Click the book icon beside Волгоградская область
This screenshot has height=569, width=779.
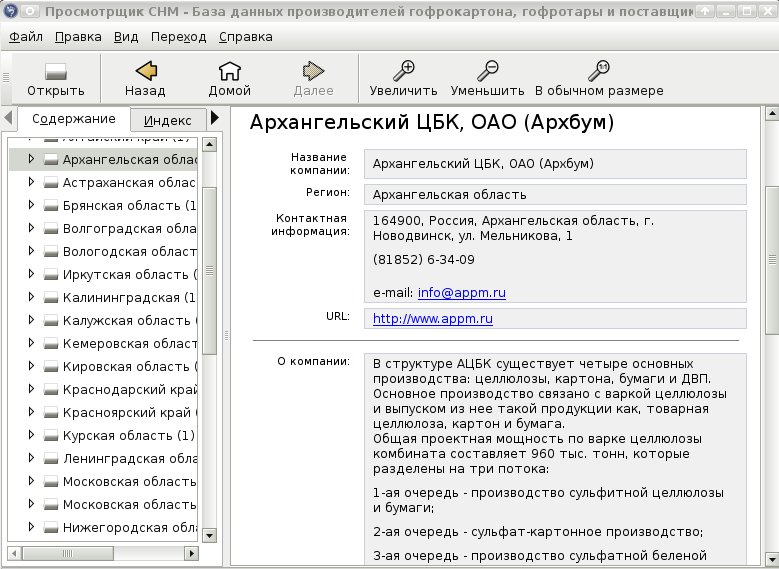50,228
